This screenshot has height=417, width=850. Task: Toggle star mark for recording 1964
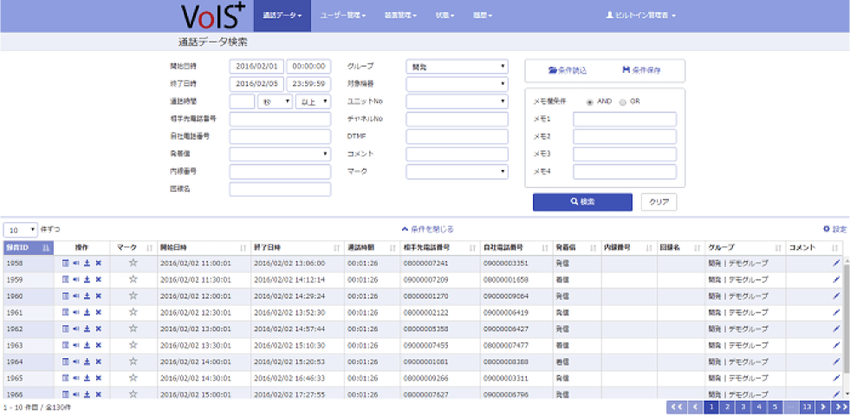[133, 361]
